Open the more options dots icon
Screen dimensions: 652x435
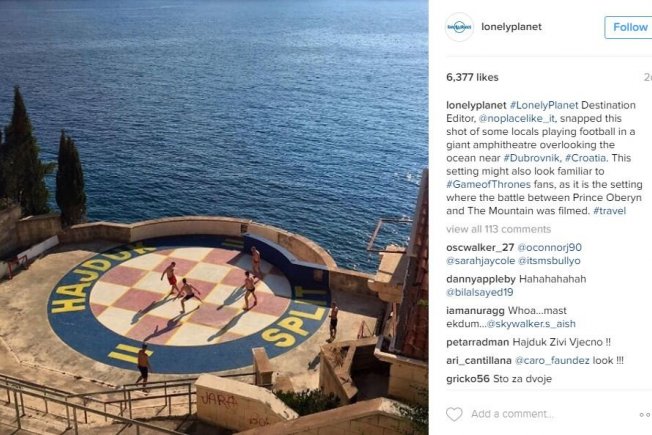645,415
